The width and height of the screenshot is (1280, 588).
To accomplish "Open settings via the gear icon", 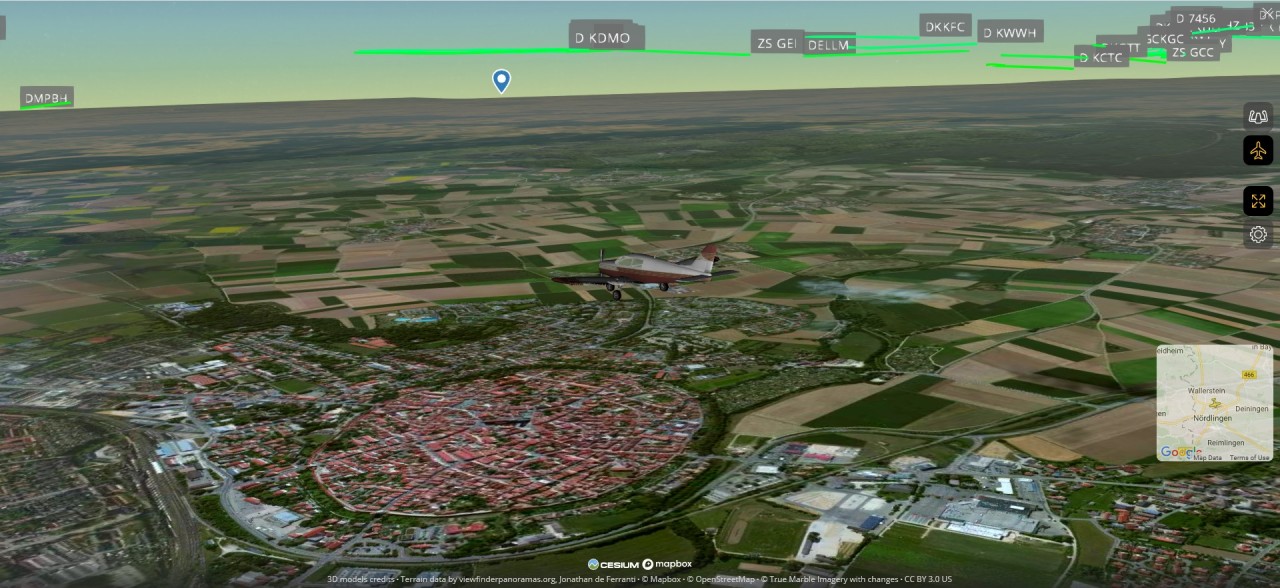I will coord(1258,235).
